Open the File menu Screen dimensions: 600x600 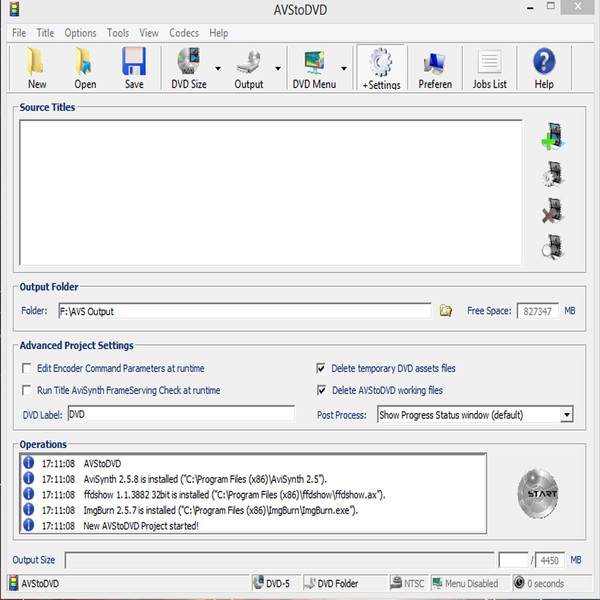pyautogui.click(x=19, y=33)
